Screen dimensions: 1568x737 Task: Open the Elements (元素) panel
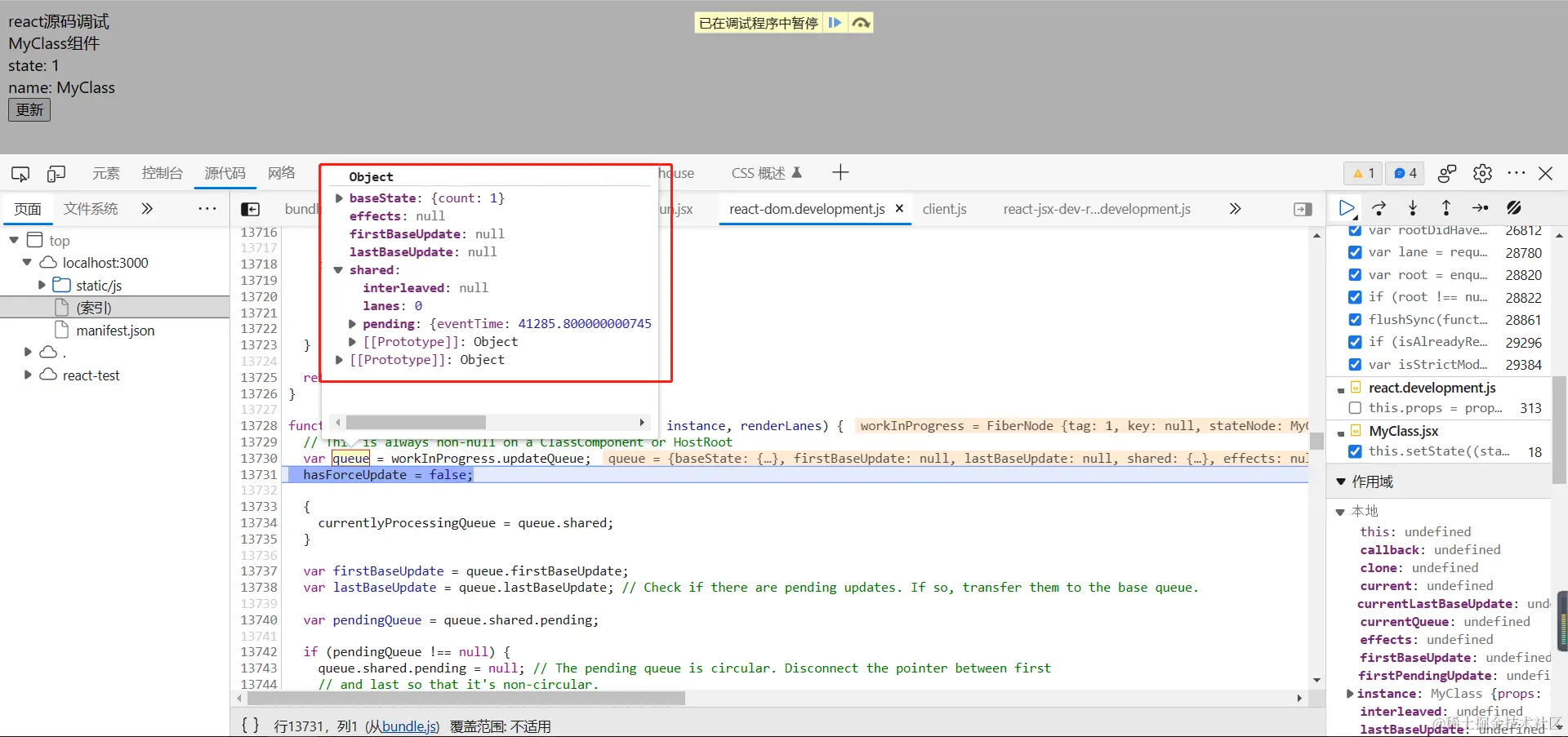[106, 173]
